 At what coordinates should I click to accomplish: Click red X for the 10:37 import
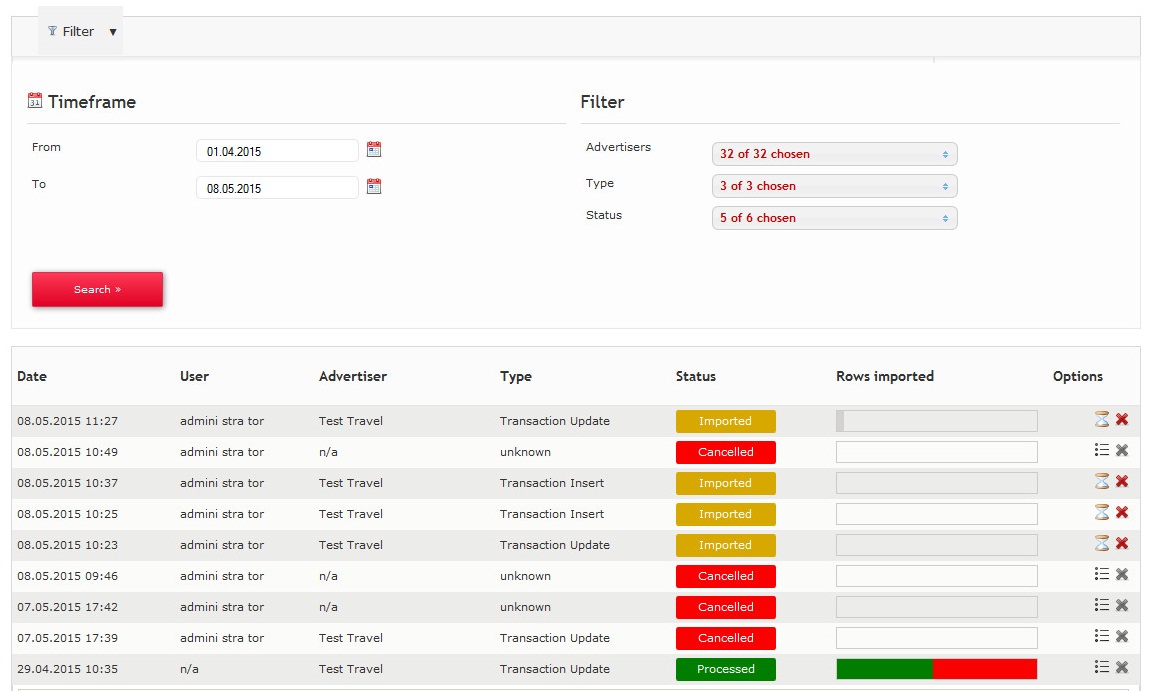(x=1122, y=481)
